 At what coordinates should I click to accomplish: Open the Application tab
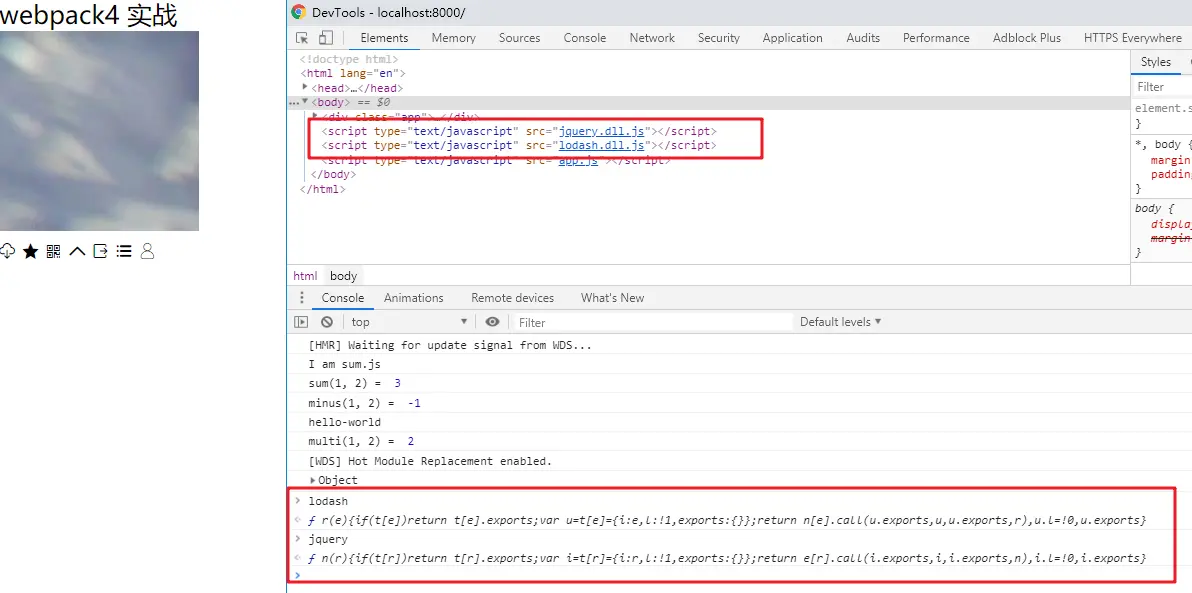pos(792,38)
